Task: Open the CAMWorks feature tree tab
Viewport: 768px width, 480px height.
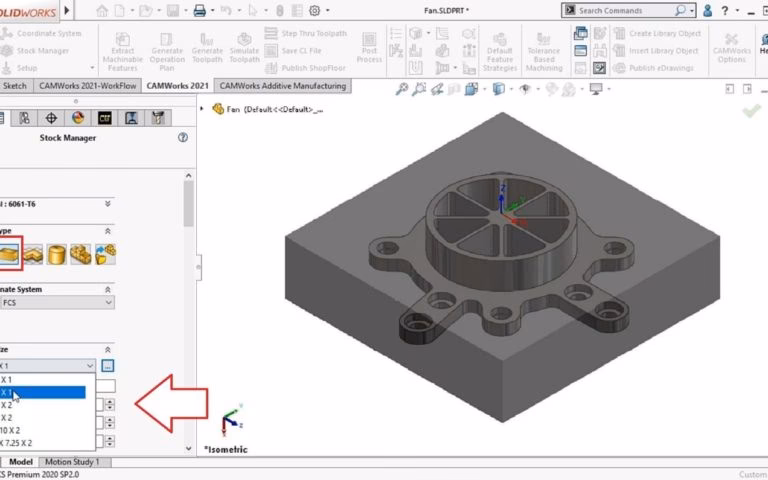Action: tap(104, 118)
